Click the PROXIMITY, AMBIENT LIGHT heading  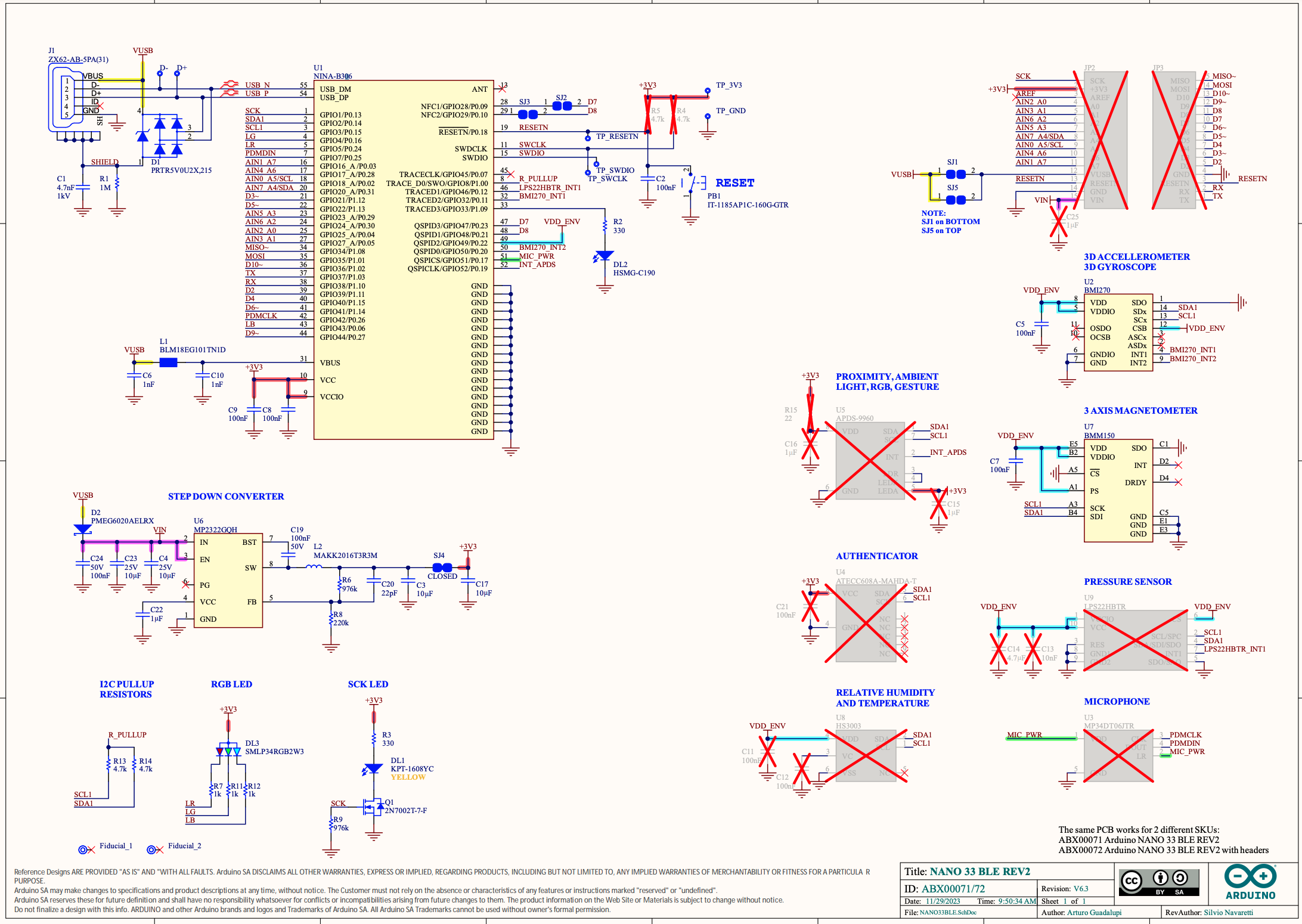[x=887, y=382]
